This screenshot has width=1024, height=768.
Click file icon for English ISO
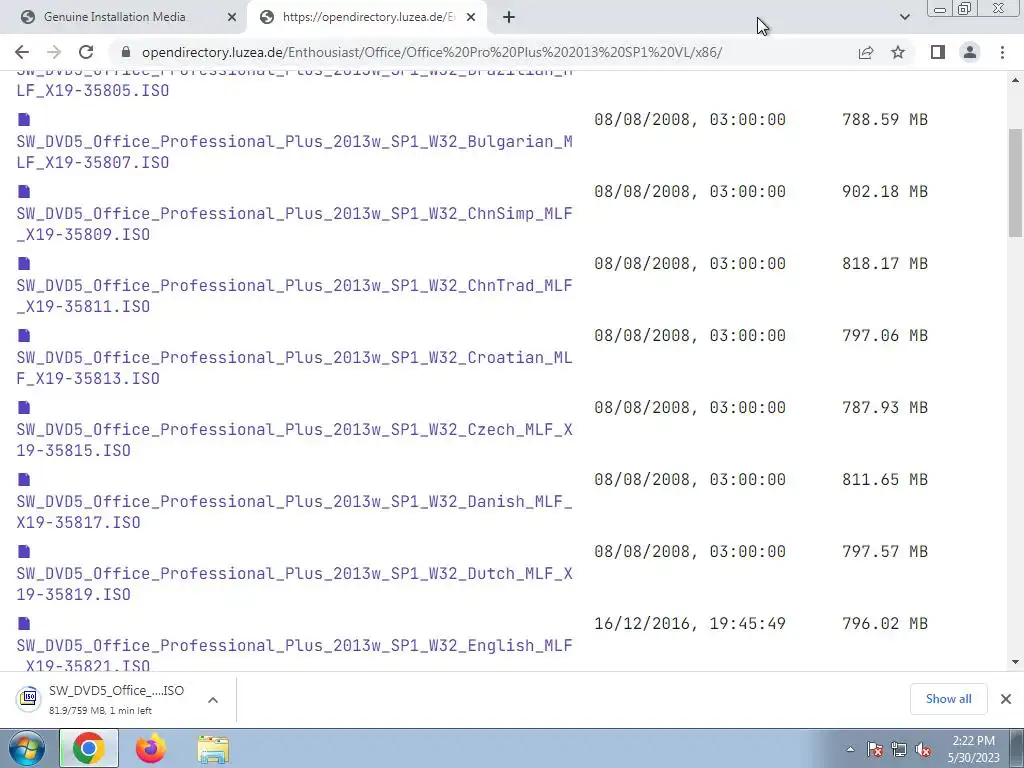pos(24,623)
